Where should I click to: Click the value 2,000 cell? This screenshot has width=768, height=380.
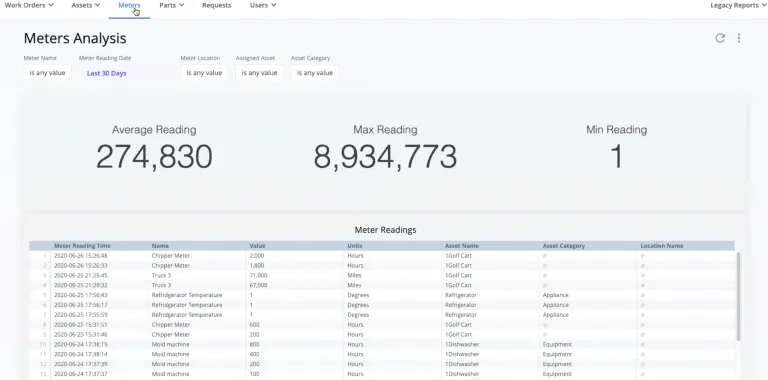coord(257,256)
